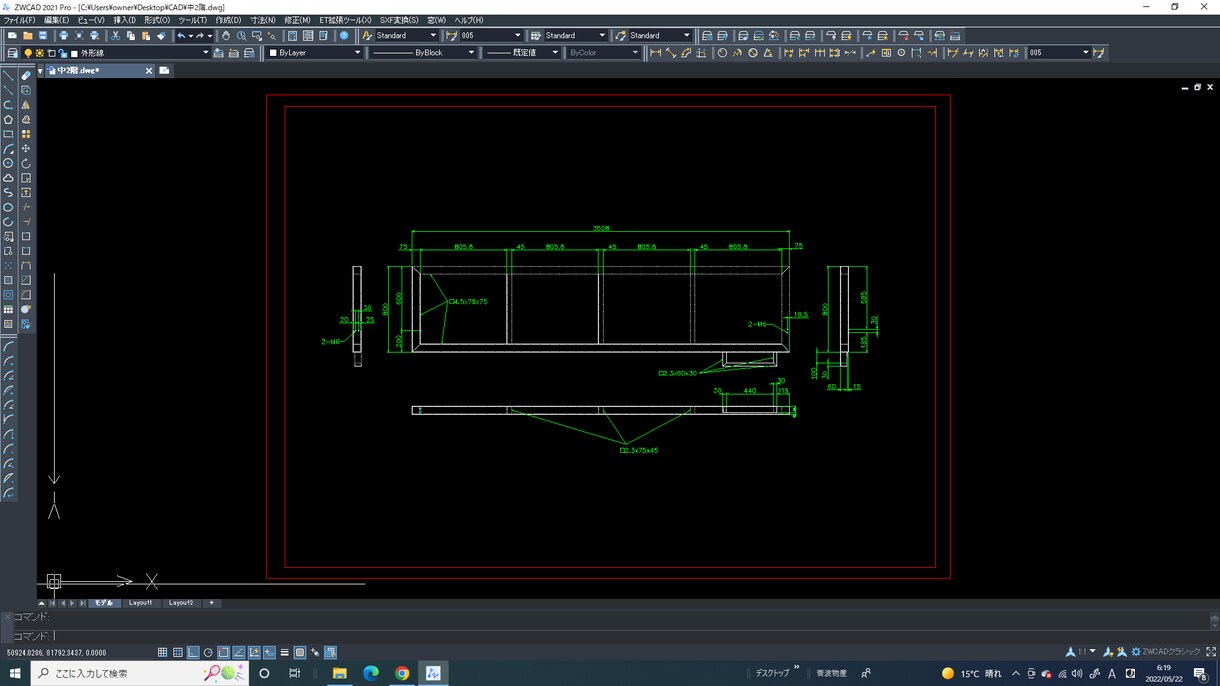Close the 中2階.dwg document tab

[149, 71]
